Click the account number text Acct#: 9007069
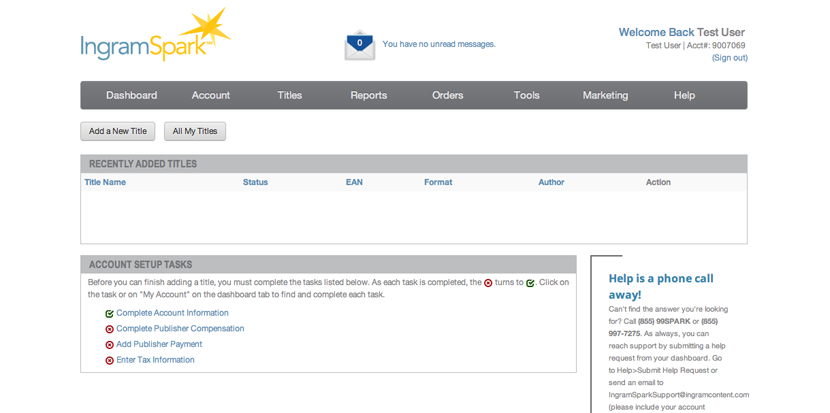The width and height of the screenshot is (830, 413). tap(716, 46)
